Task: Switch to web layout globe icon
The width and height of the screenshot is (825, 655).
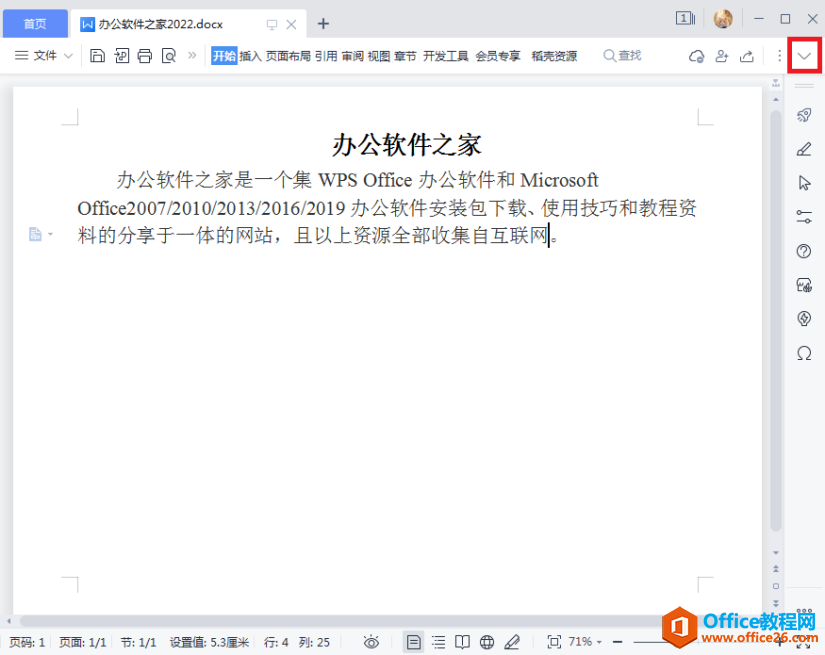Action: 487,642
